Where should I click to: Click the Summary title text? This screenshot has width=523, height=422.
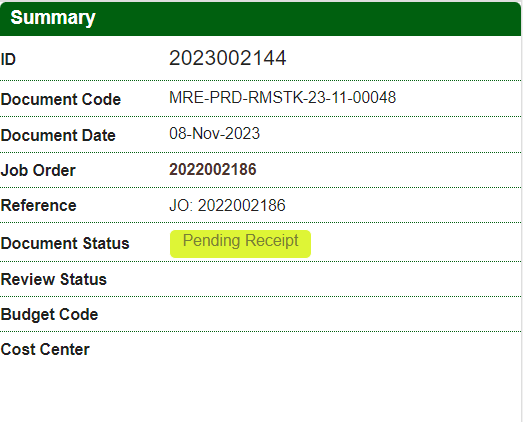click(53, 18)
